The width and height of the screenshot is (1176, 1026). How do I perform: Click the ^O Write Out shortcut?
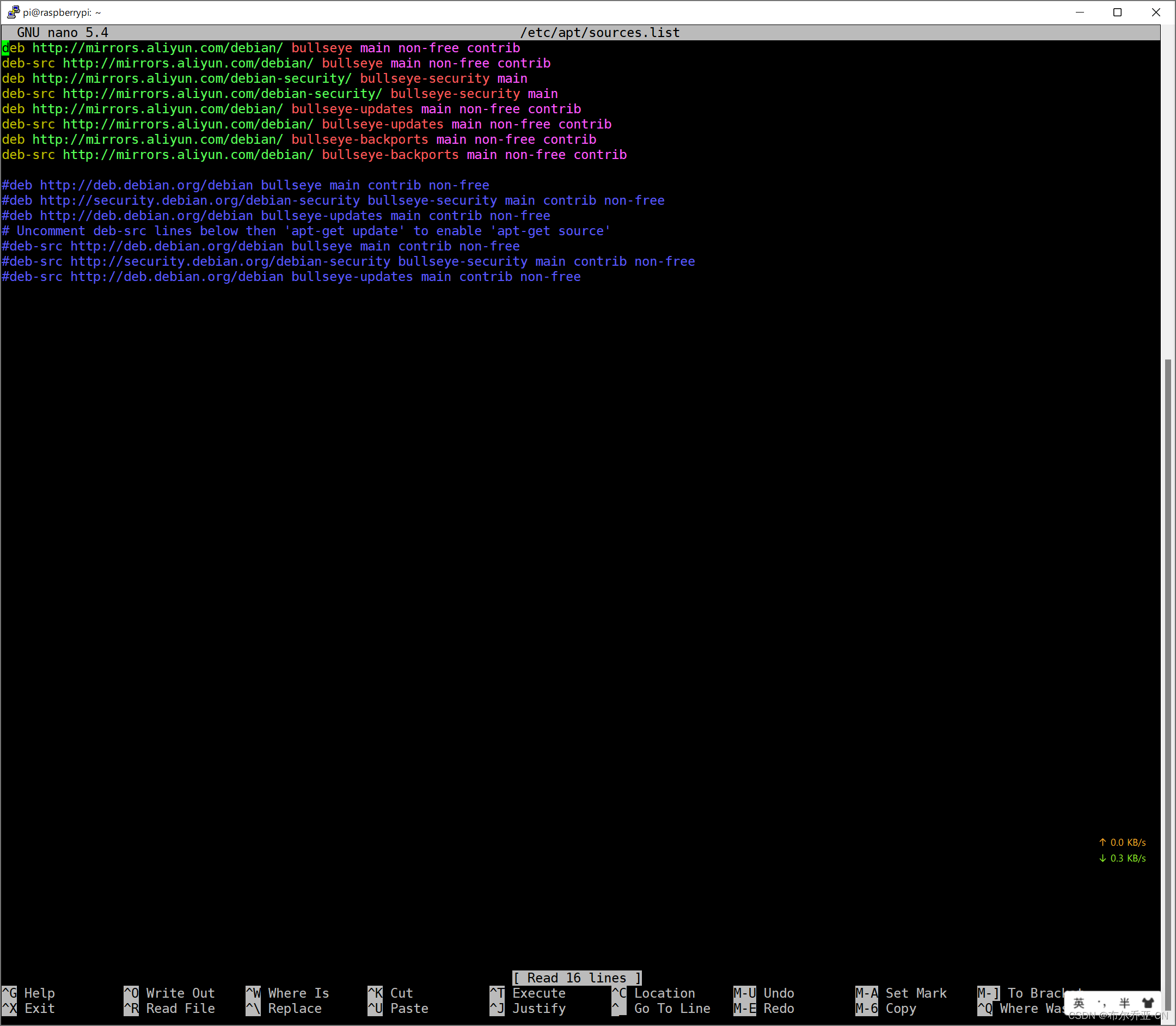(169, 993)
